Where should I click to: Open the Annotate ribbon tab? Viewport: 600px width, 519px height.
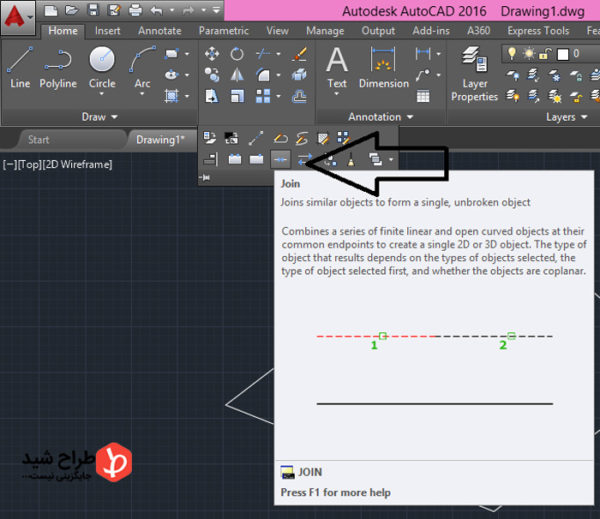click(x=159, y=31)
